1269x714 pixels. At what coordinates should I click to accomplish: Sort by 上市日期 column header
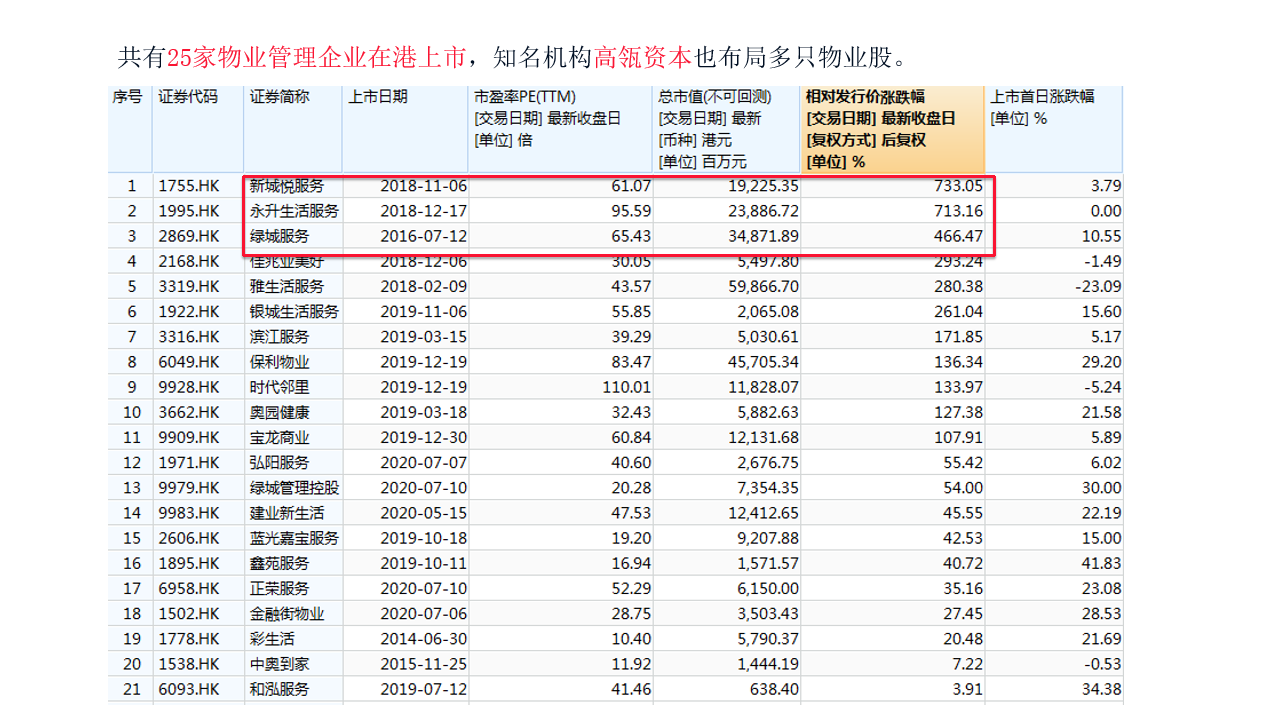click(x=378, y=97)
